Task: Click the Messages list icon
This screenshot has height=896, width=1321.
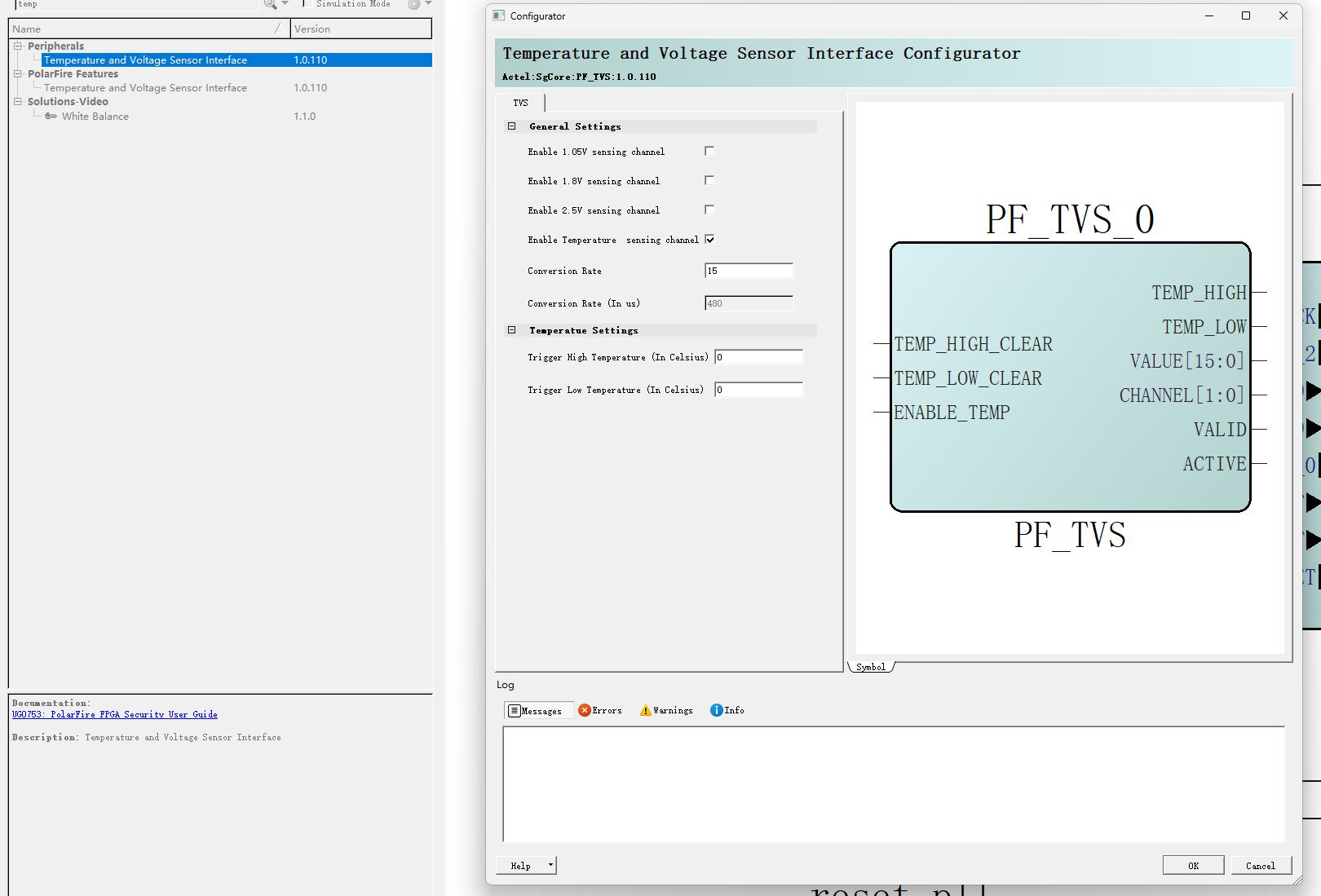Action: pos(515,711)
